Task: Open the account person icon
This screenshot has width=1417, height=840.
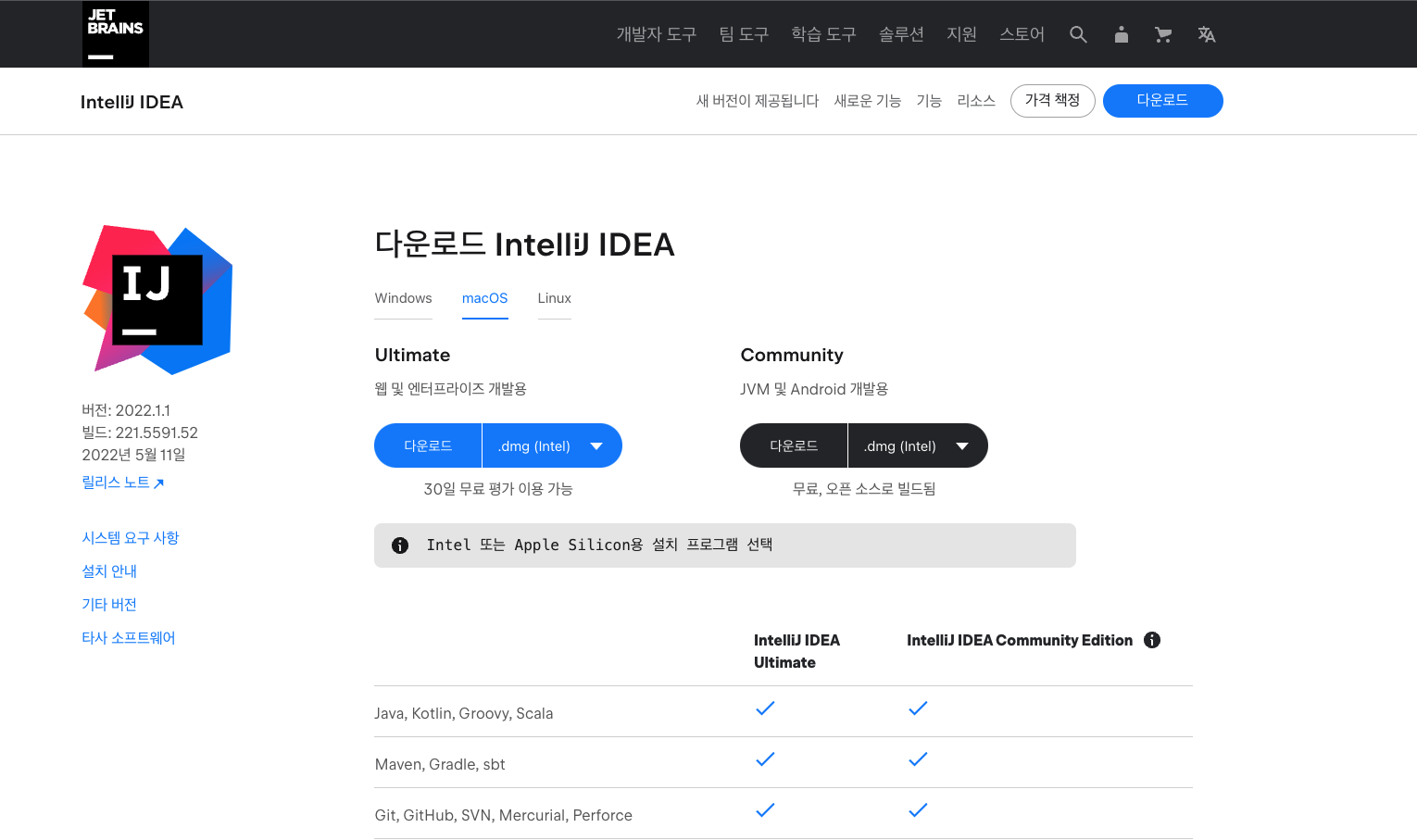Action: pos(1122,34)
